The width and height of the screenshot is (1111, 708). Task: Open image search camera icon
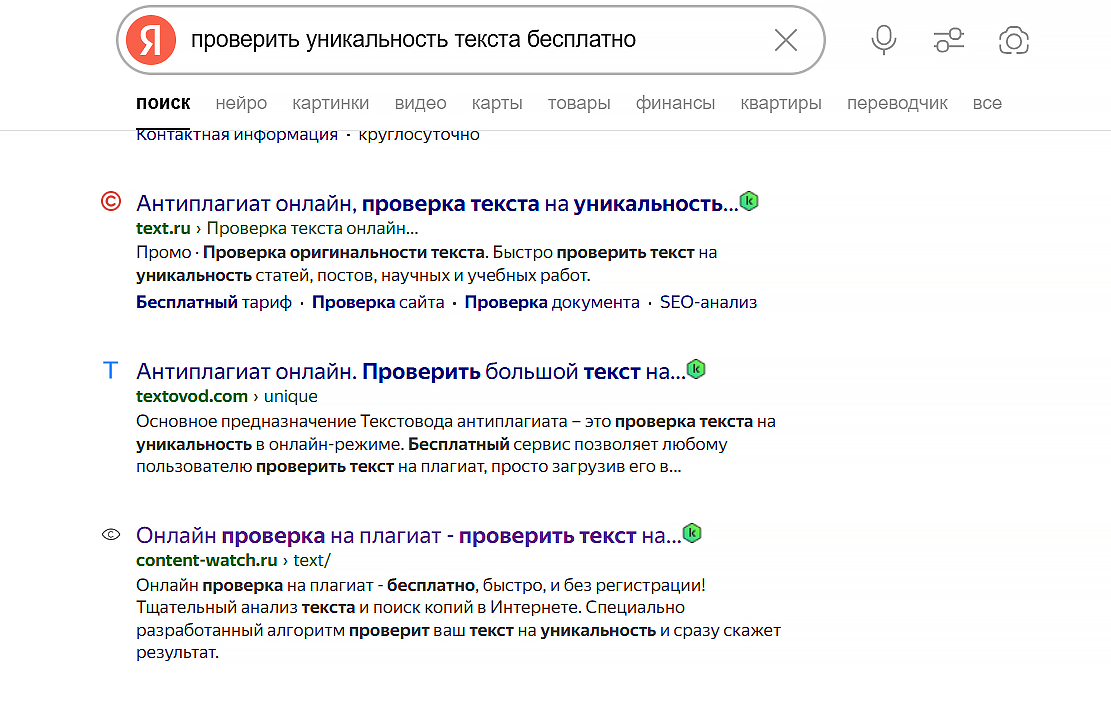tap(1013, 40)
